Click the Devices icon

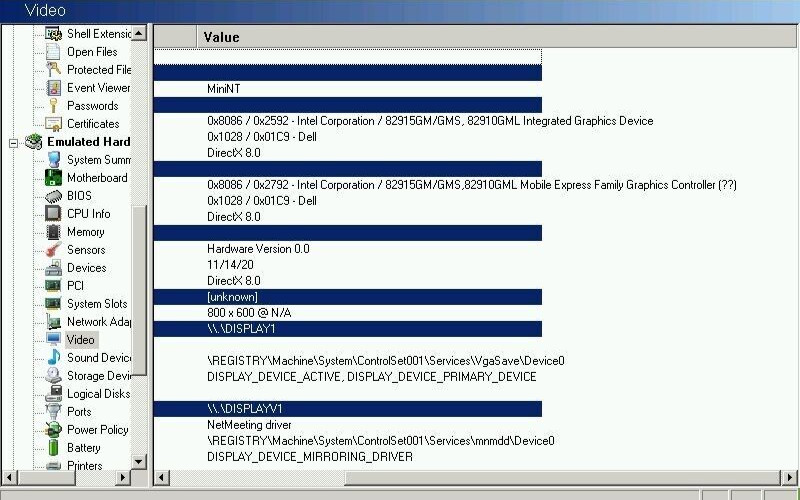53,268
